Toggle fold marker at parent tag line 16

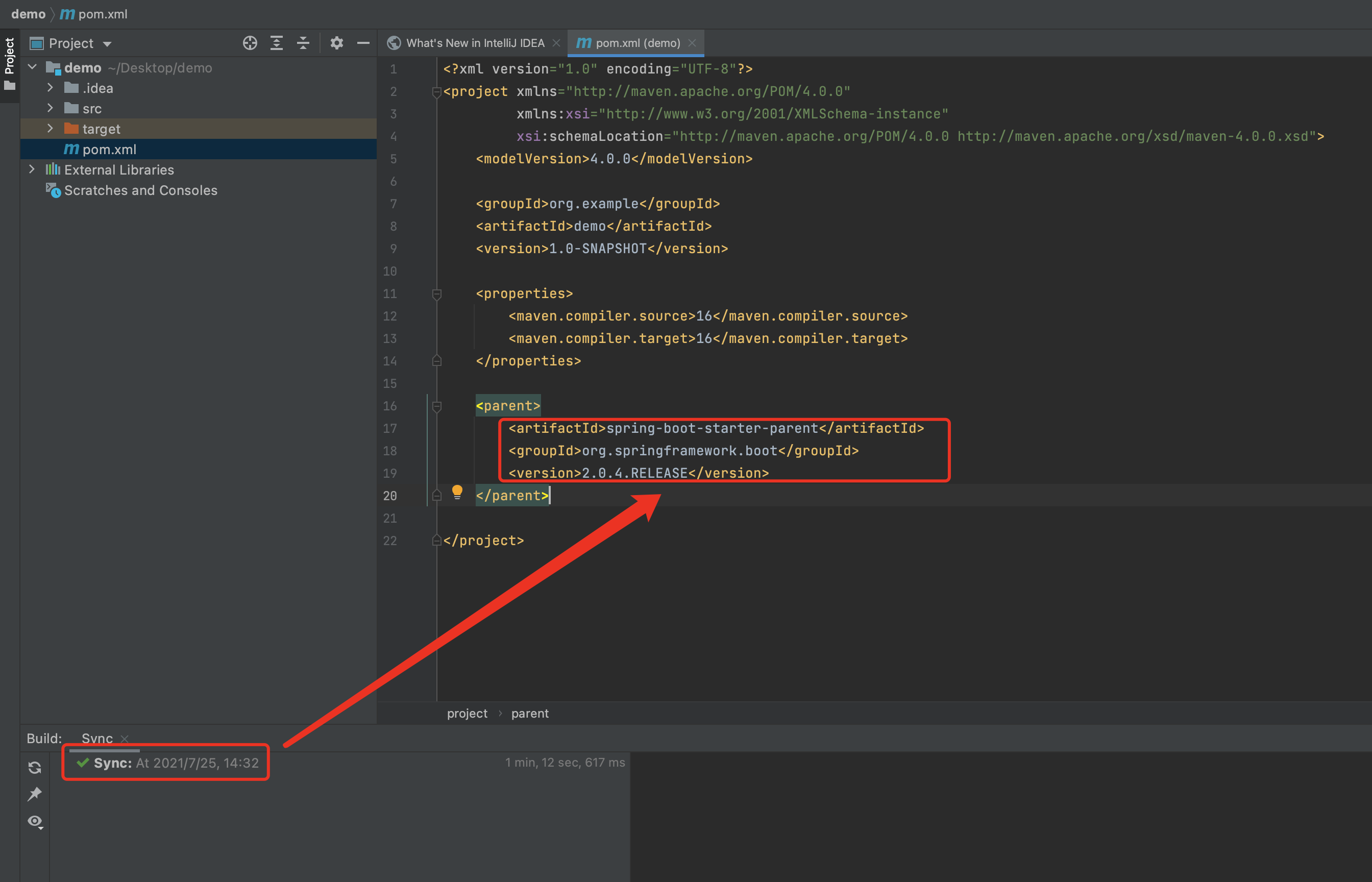click(x=437, y=406)
